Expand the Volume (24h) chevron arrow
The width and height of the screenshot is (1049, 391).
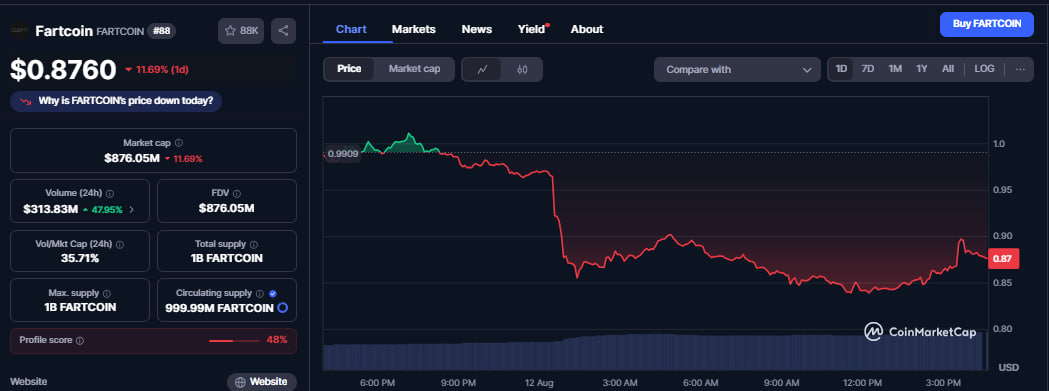[132, 210]
